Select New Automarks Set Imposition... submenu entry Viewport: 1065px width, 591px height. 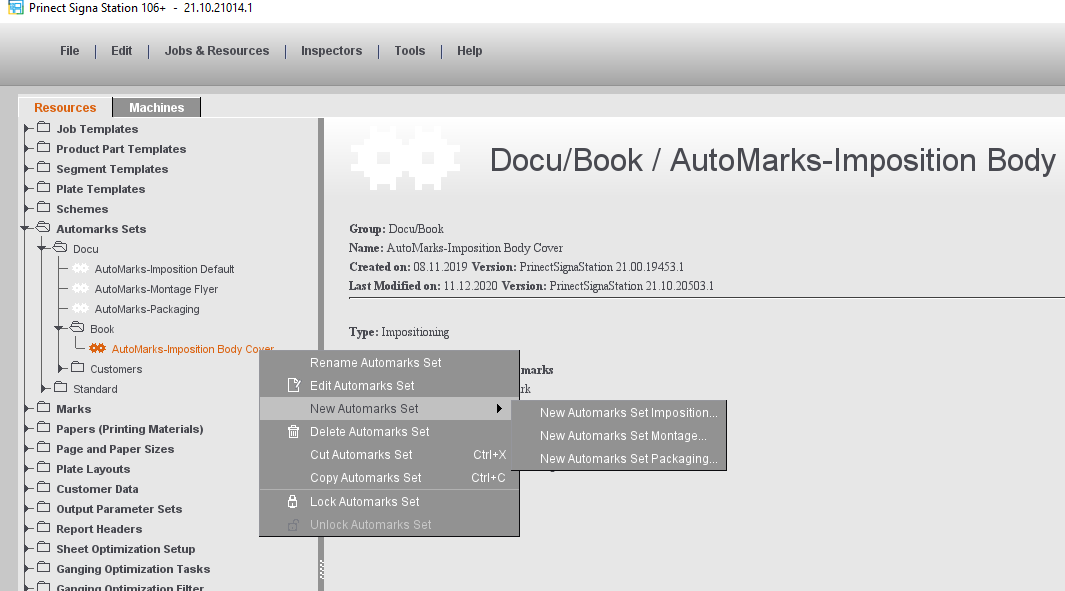(x=619, y=413)
